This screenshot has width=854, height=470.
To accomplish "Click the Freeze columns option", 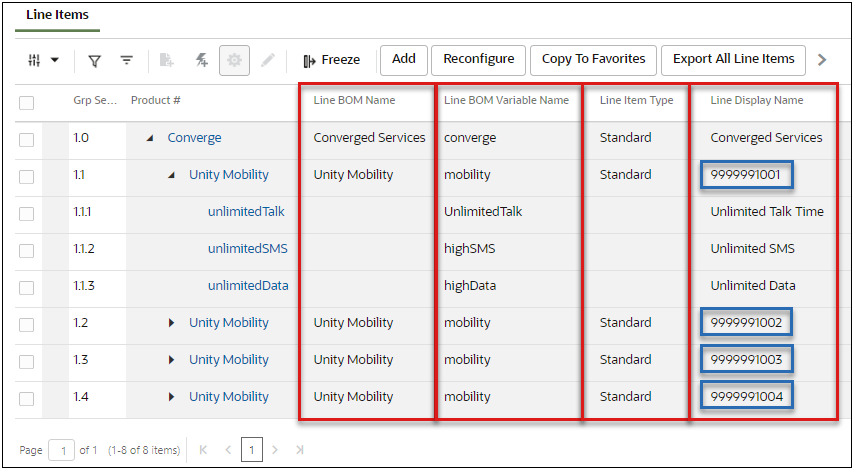I will point(331,60).
